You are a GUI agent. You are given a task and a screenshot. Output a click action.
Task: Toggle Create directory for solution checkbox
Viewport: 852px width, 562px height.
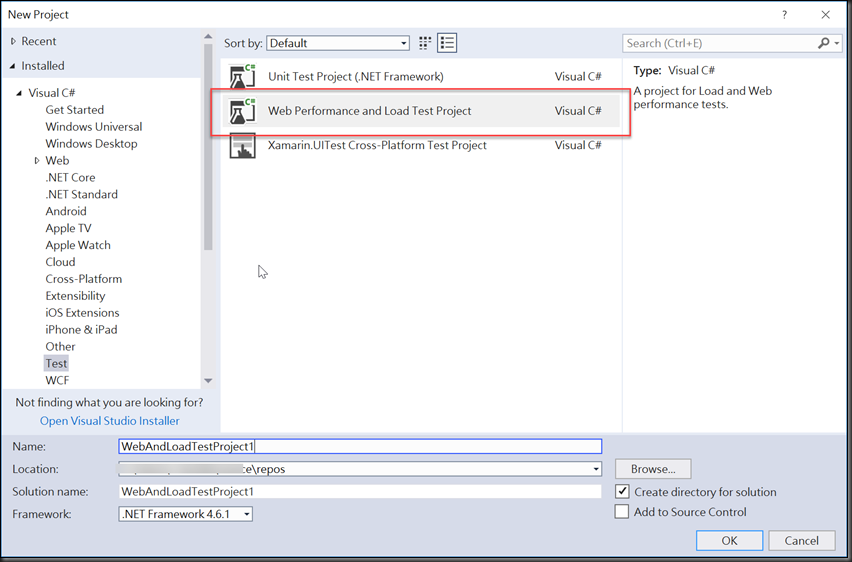coord(622,491)
